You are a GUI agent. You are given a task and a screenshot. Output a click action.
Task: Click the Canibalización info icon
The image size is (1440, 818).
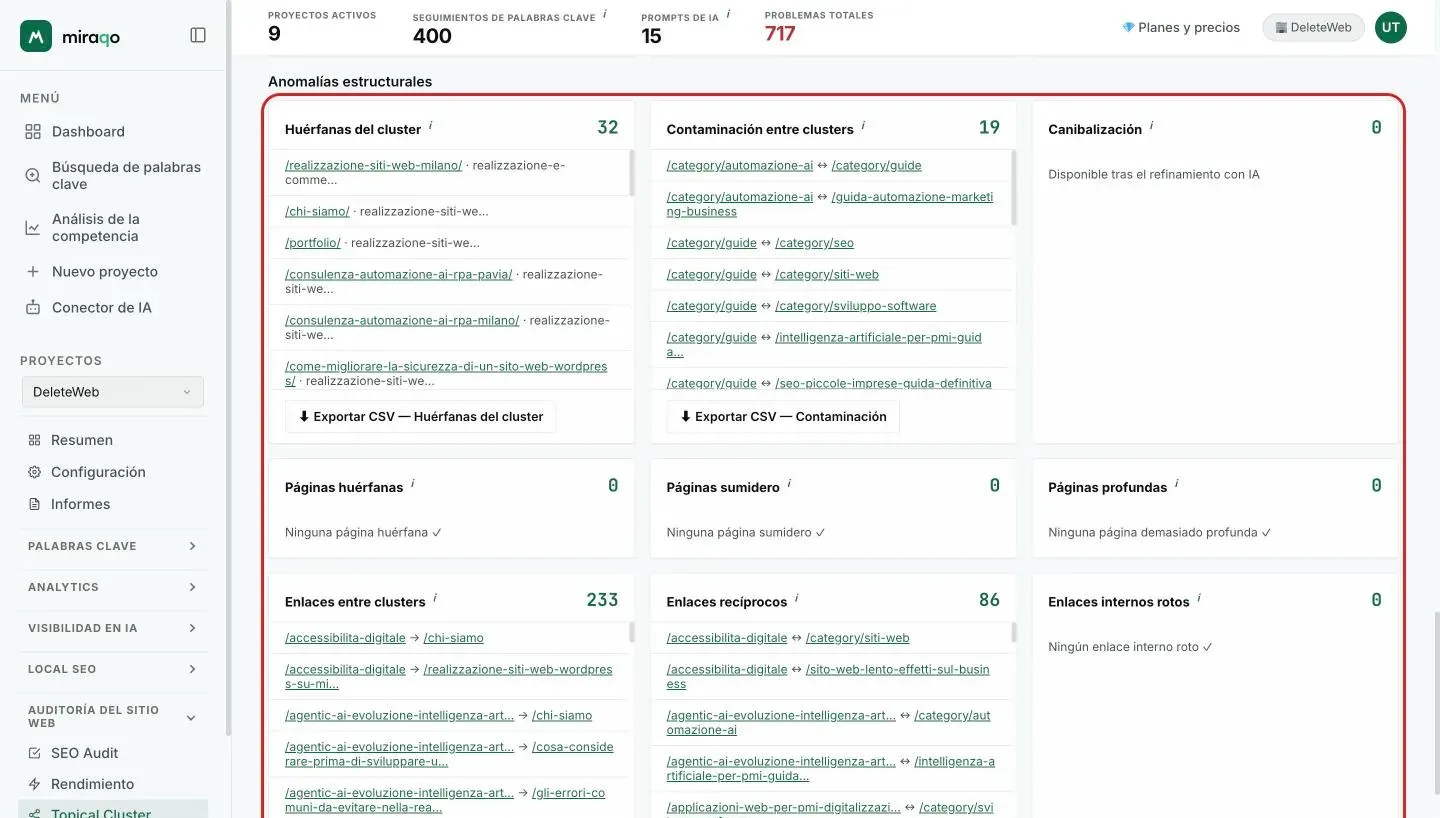pyautogui.click(x=1151, y=127)
